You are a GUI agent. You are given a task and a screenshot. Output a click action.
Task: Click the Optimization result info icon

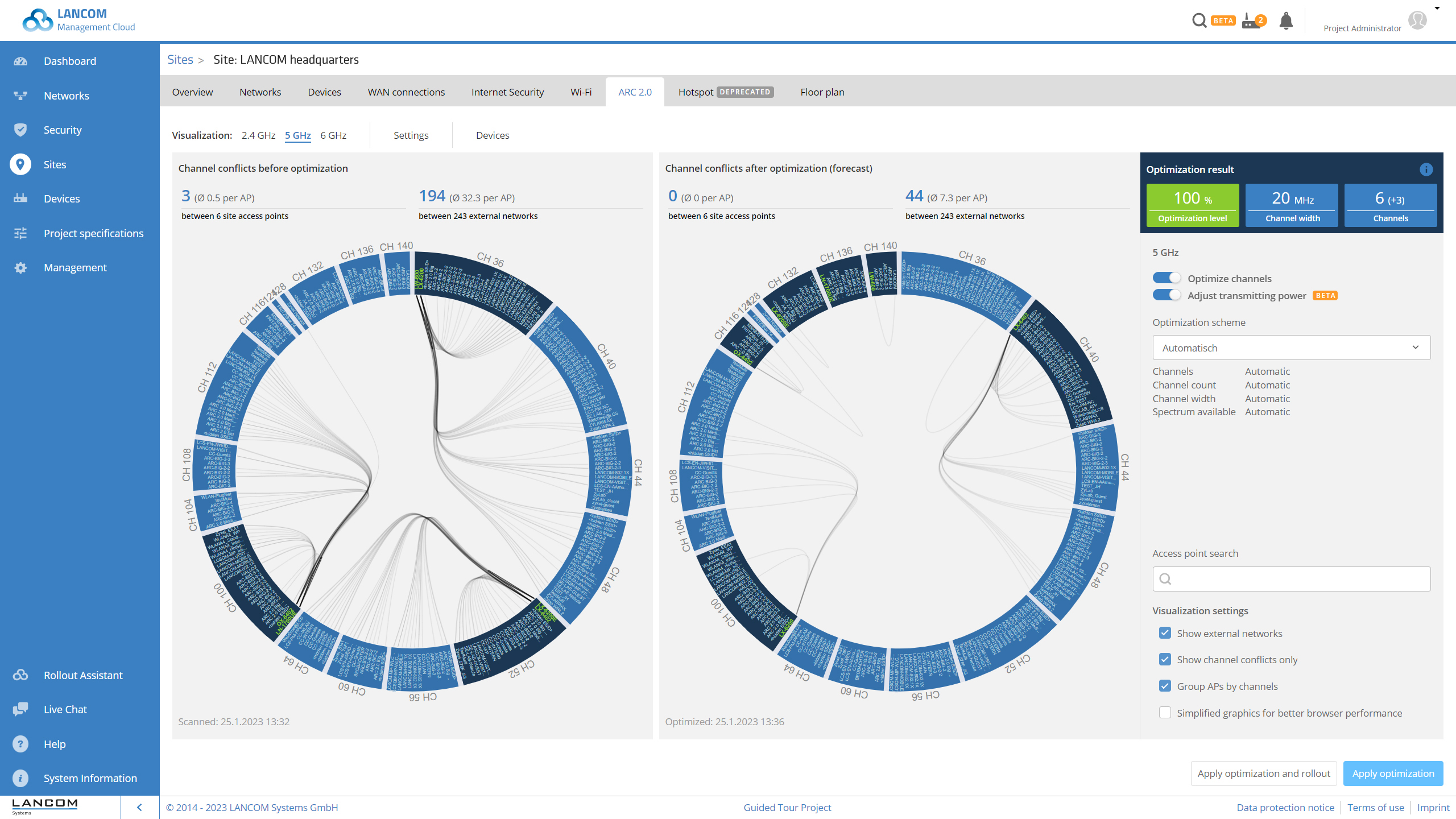[x=1426, y=169]
